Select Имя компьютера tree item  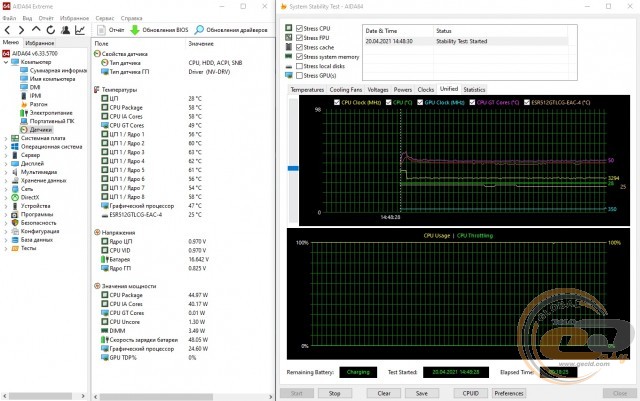tap(52, 79)
